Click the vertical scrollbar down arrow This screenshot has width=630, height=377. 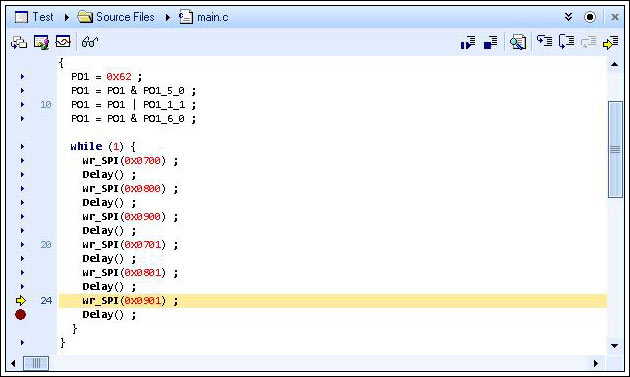pyautogui.click(x=614, y=346)
